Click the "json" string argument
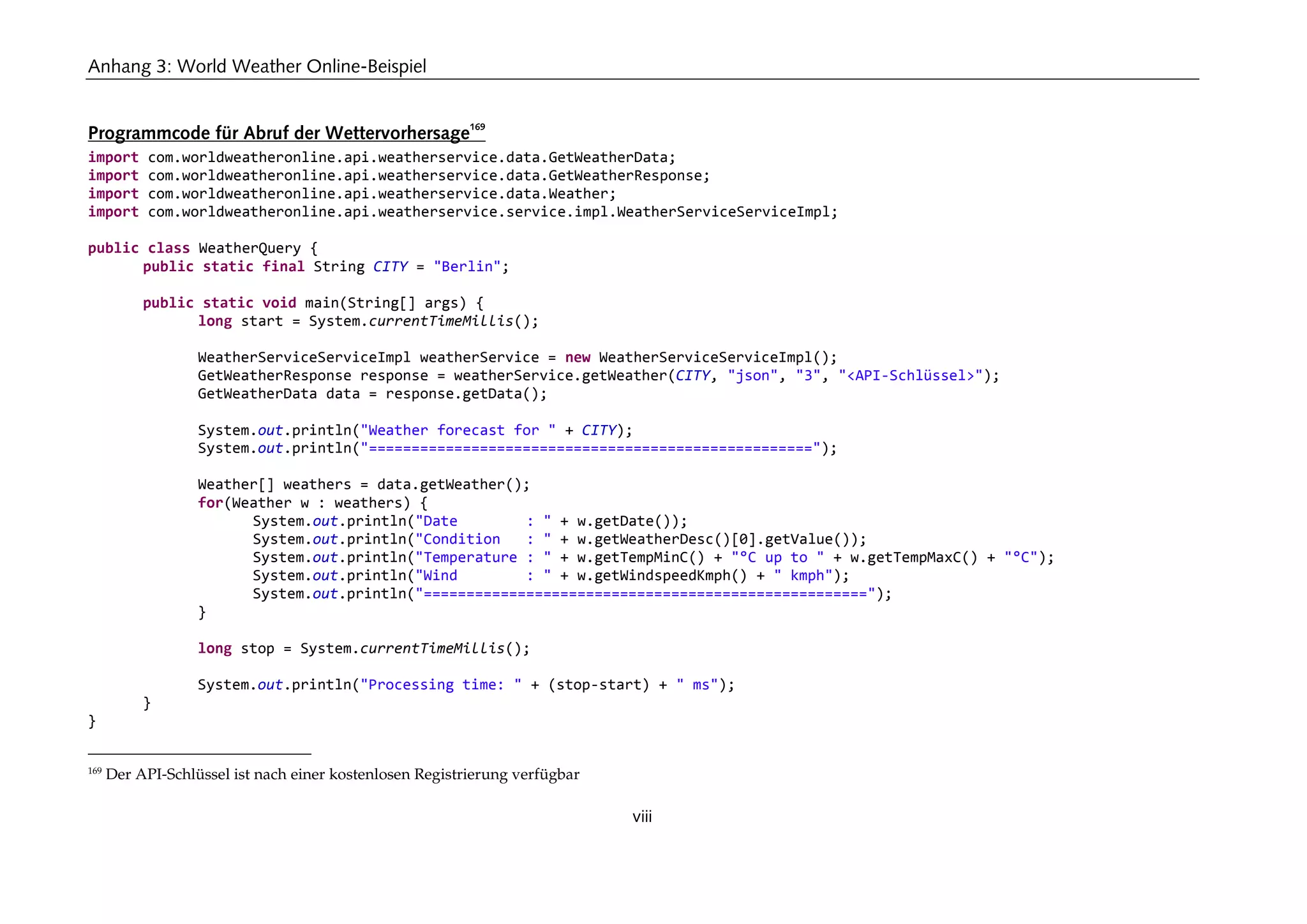Image resolution: width=1307 pixels, height=924 pixels. pyautogui.click(x=752, y=376)
